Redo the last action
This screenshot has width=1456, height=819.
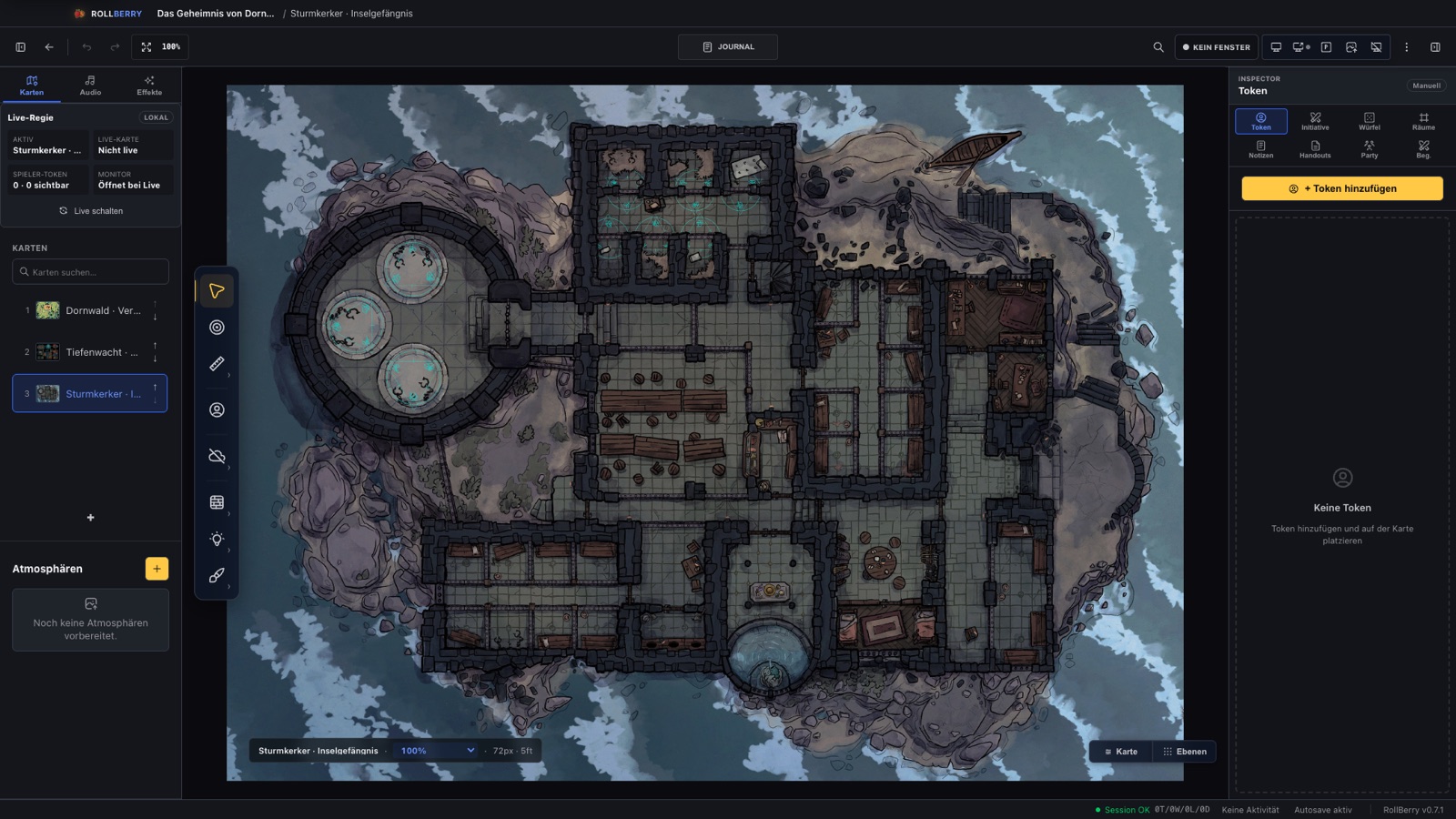pyautogui.click(x=115, y=47)
